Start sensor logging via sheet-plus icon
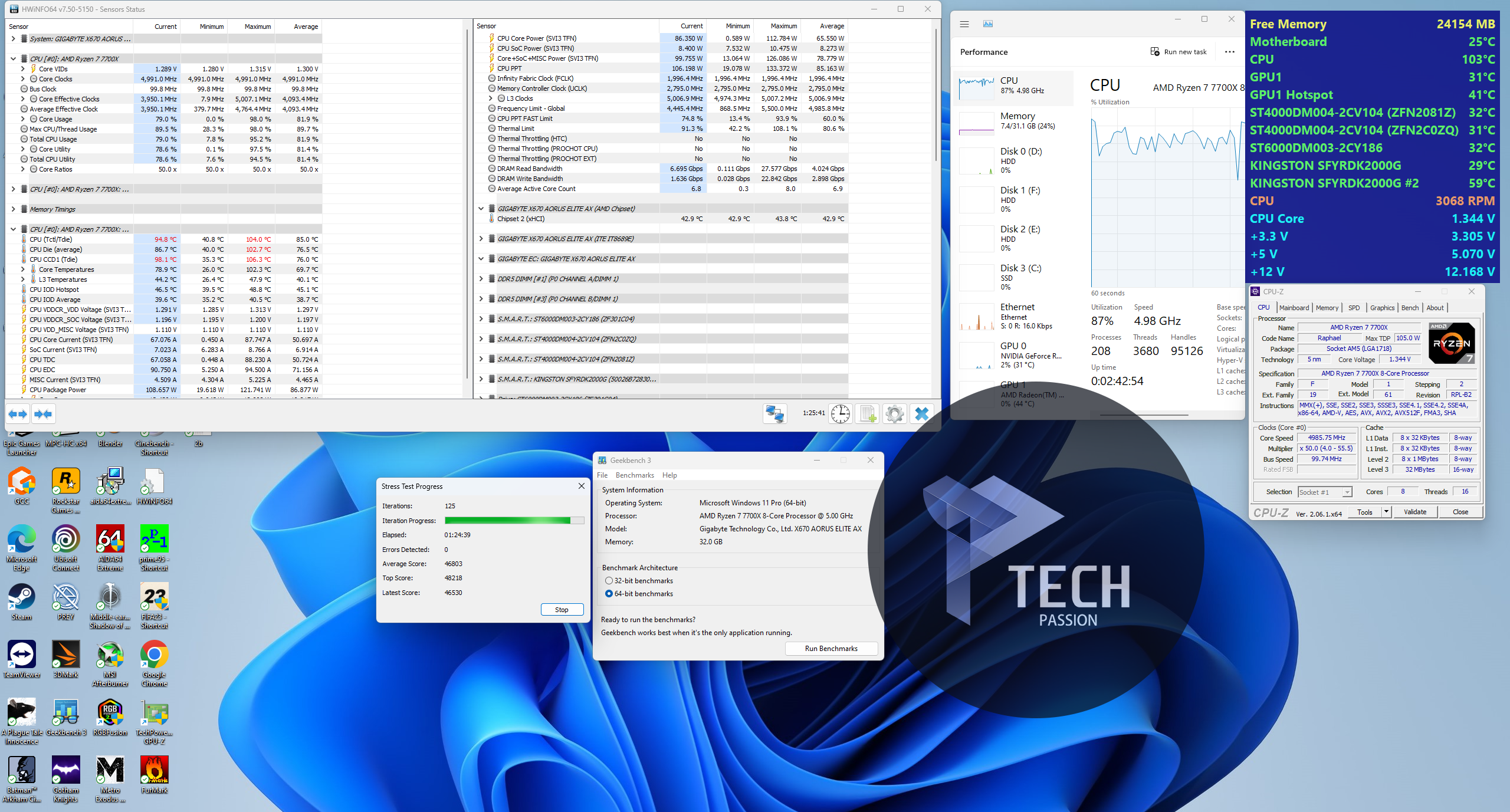Image resolution: width=1510 pixels, height=812 pixels. (867, 414)
